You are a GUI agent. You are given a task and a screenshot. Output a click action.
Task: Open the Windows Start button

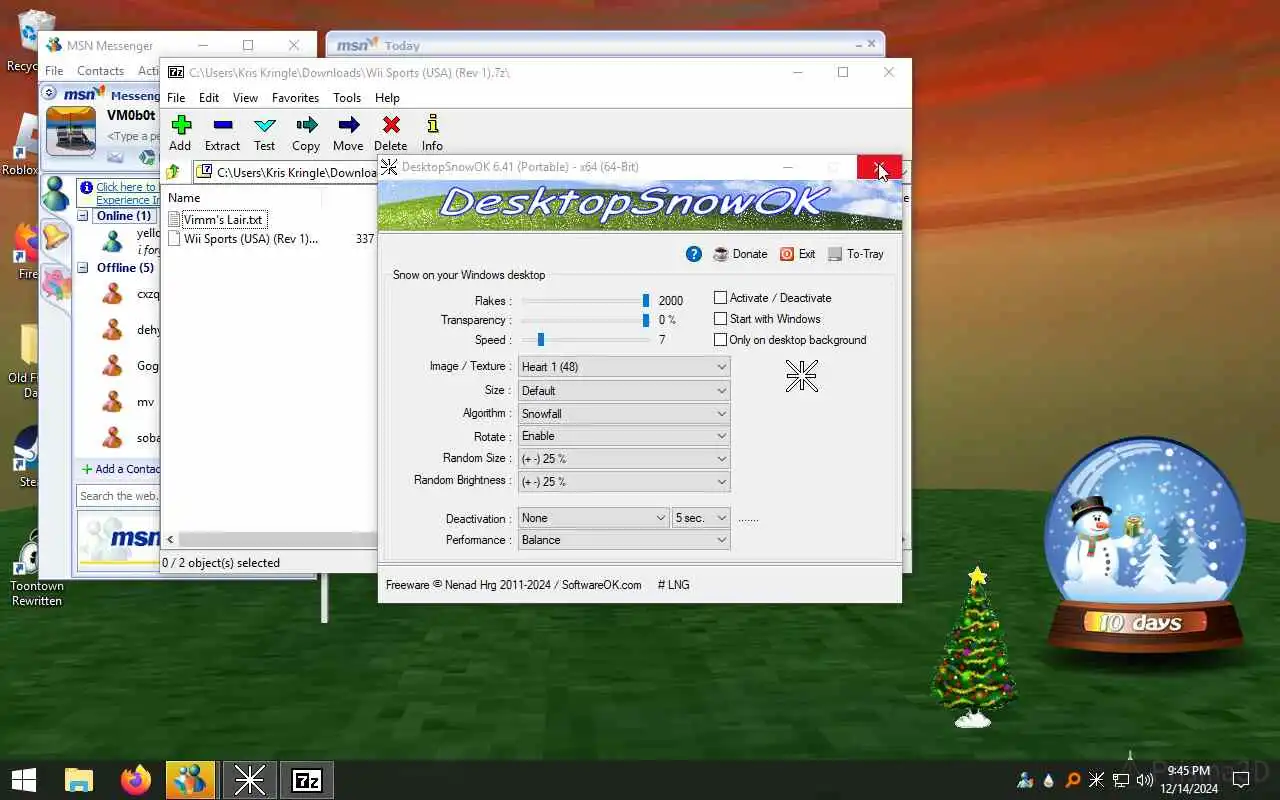[24, 780]
